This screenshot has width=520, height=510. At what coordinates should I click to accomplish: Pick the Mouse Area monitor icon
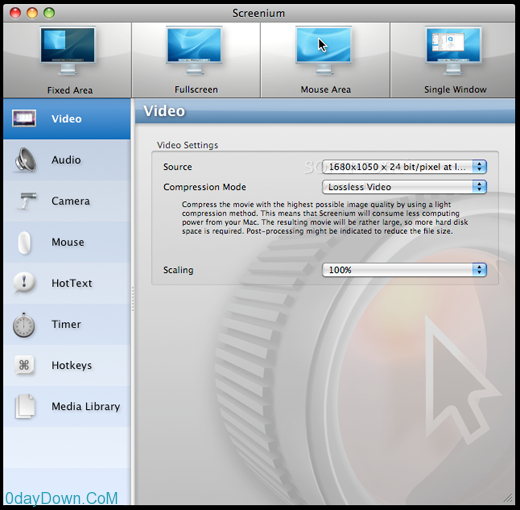324,51
